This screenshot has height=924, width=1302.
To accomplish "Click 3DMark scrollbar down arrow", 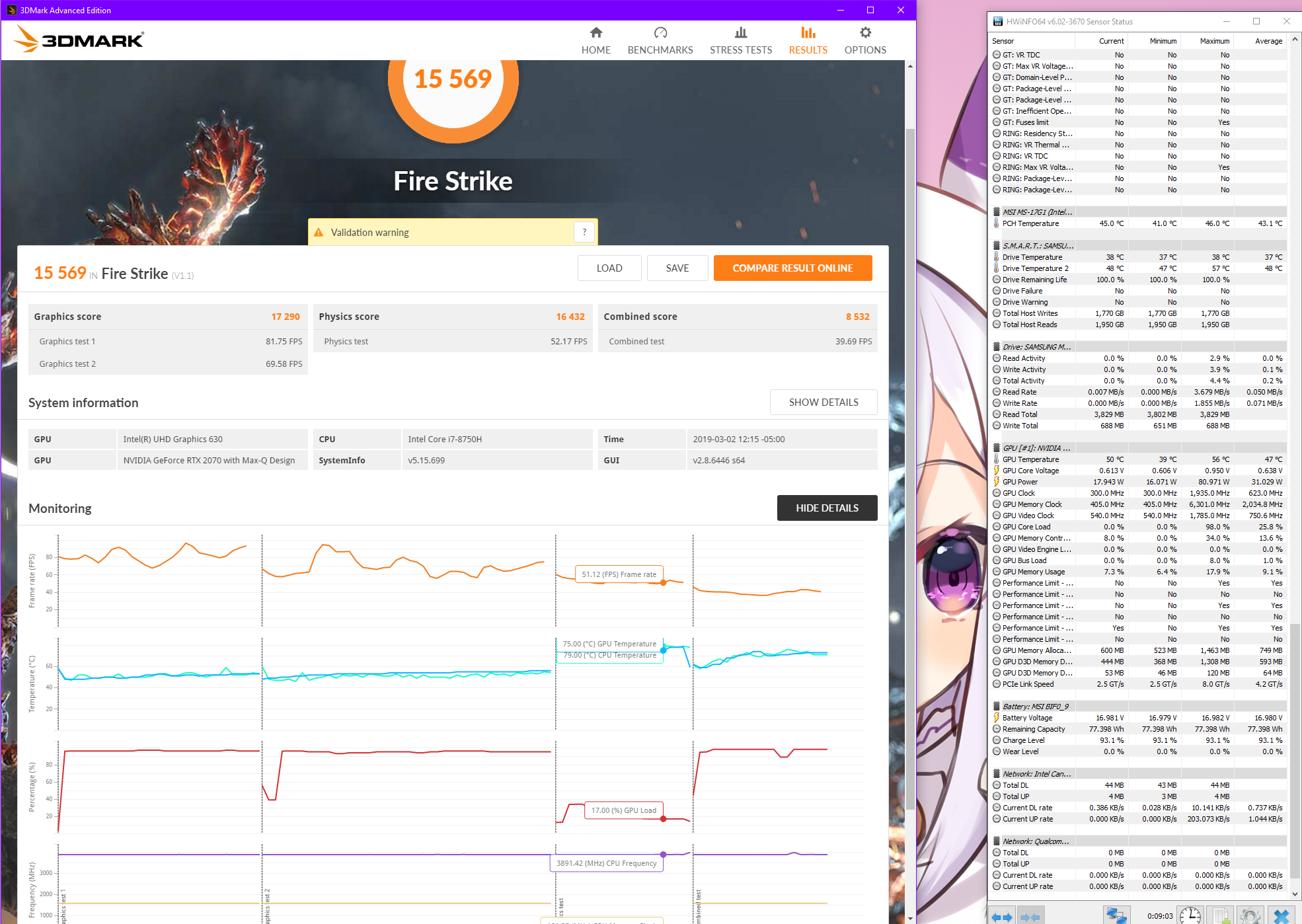I will point(910,918).
